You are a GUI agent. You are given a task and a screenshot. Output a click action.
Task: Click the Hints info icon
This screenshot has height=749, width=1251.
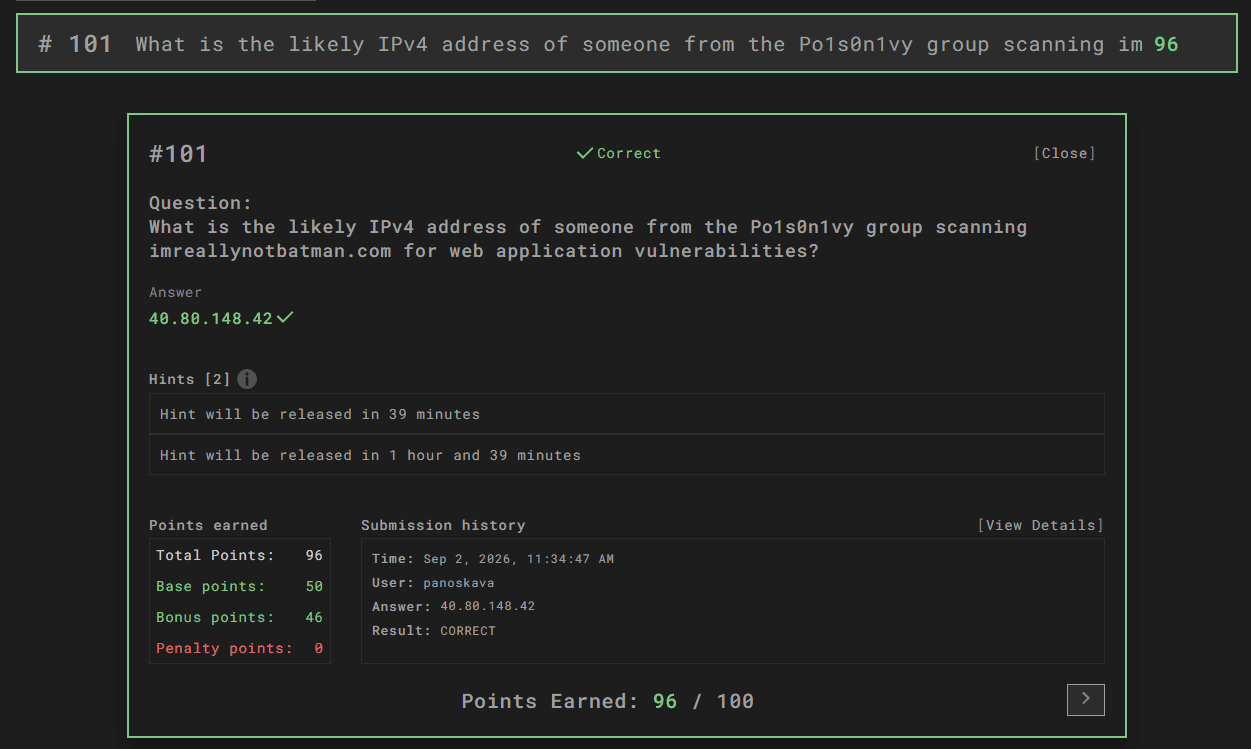point(247,379)
